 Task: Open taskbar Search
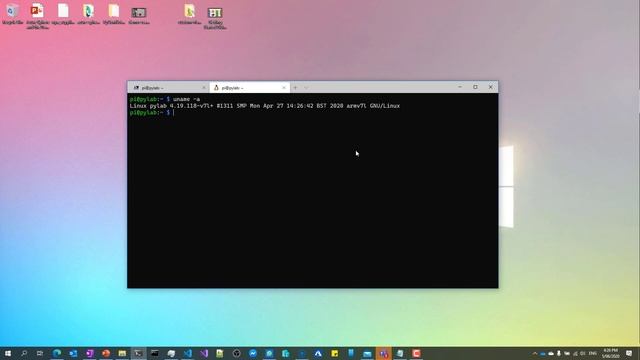click(x=24, y=353)
